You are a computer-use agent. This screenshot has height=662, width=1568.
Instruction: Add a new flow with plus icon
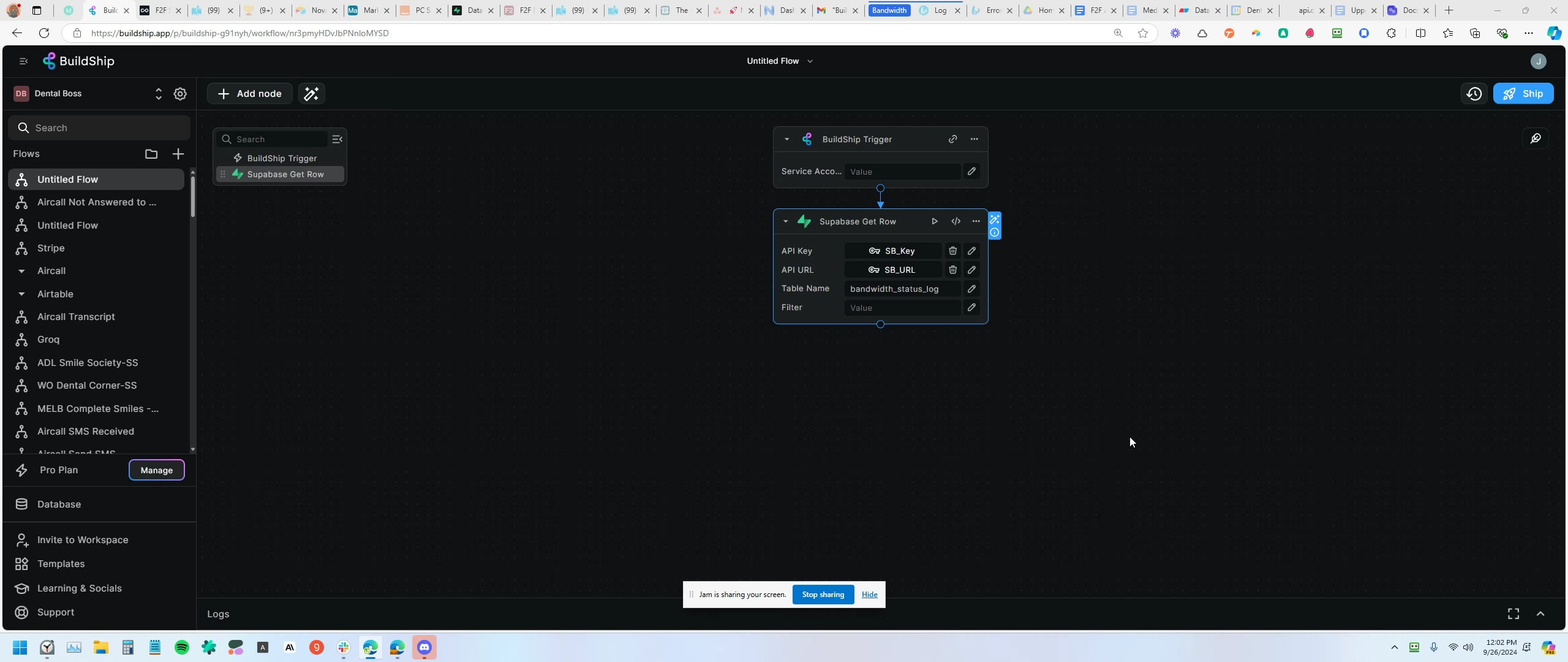tap(178, 154)
